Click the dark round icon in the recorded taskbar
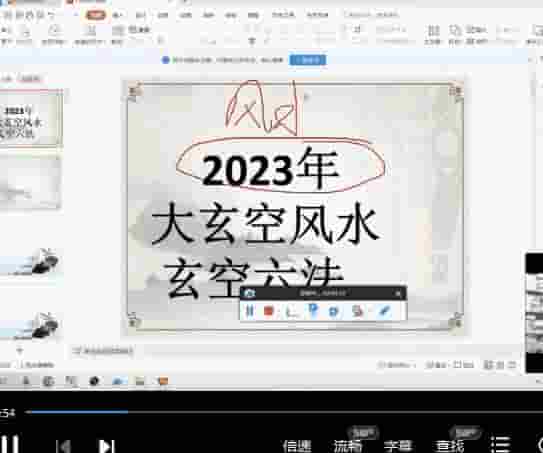 click(x=94, y=381)
